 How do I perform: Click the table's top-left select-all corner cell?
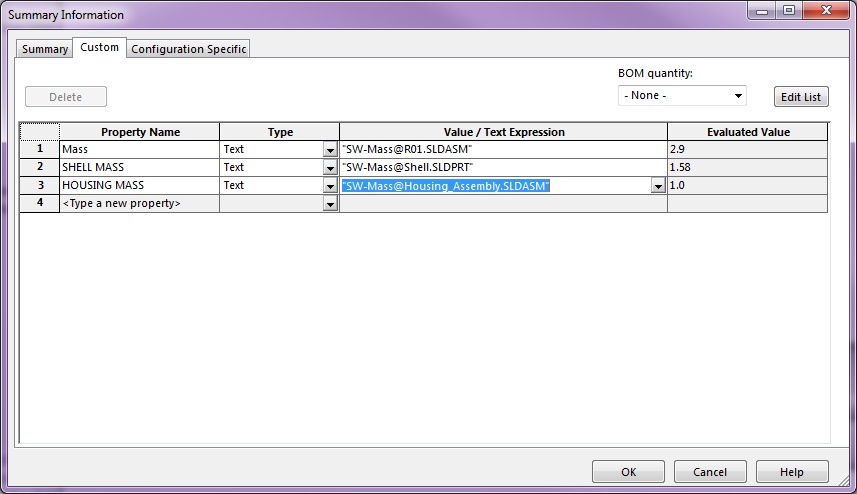[x=39, y=132]
